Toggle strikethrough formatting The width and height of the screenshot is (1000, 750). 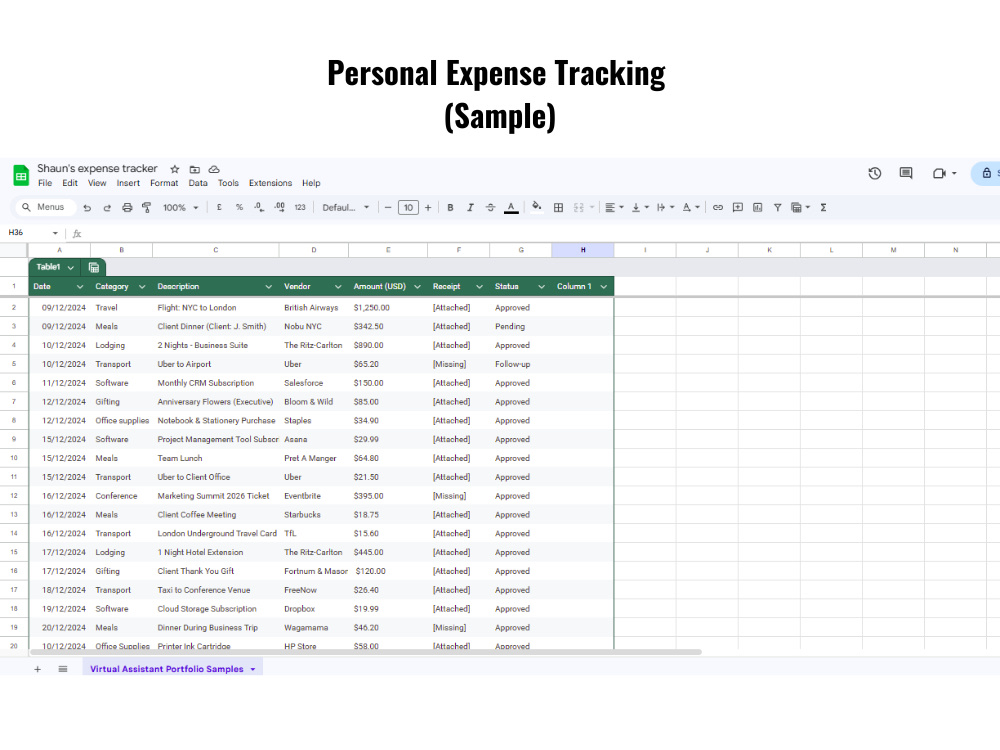(490, 207)
